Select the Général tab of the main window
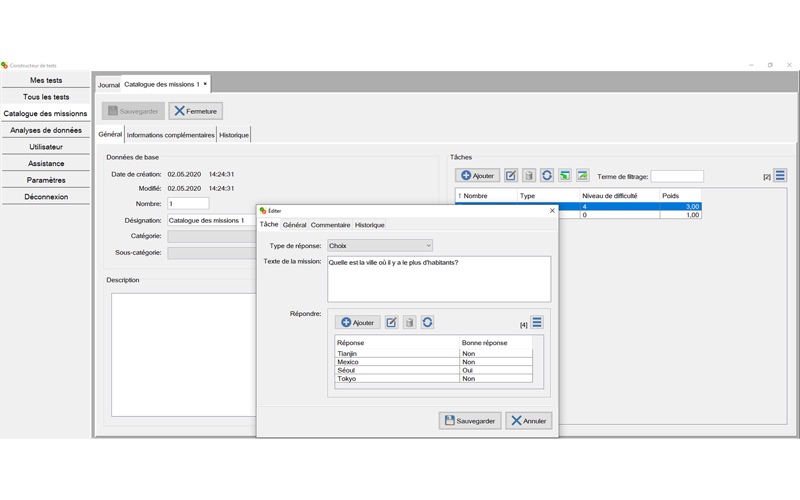The height and width of the screenshot is (500, 800). [110, 134]
